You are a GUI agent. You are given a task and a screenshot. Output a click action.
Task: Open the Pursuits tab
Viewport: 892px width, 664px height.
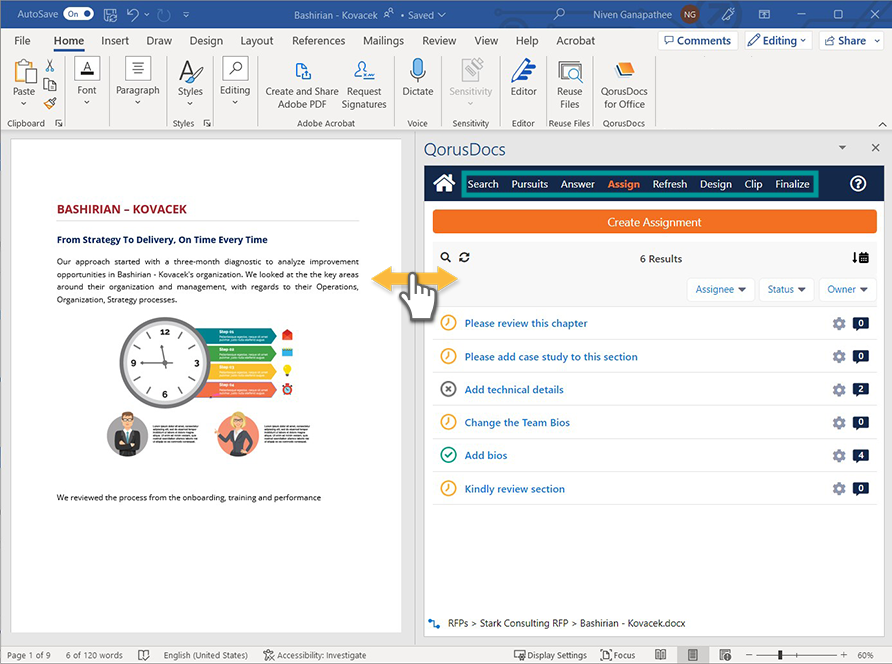click(529, 184)
